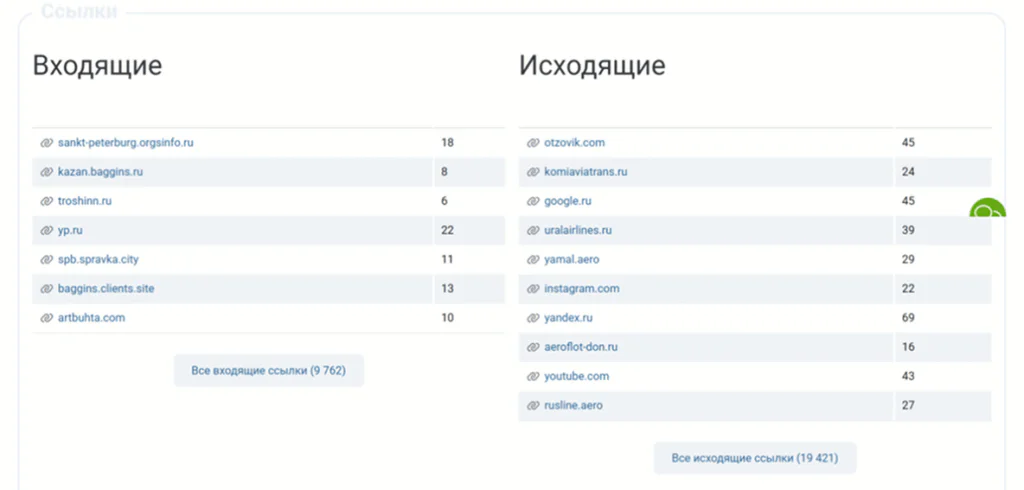The width and height of the screenshot is (1024, 490).
Task: Click the link icon beside otzovik.com
Action: coord(533,142)
